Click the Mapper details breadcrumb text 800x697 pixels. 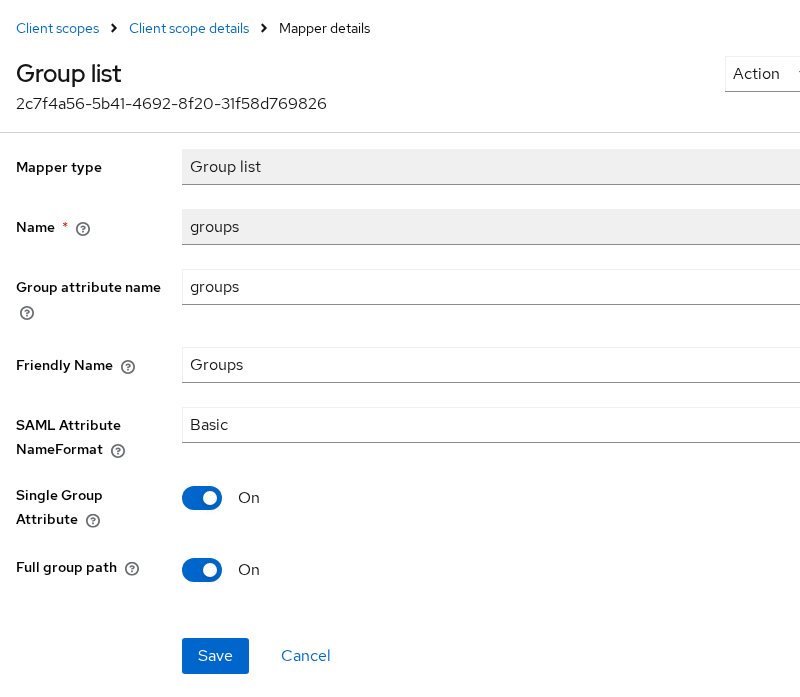pyautogui.click(x=324, y=29)
